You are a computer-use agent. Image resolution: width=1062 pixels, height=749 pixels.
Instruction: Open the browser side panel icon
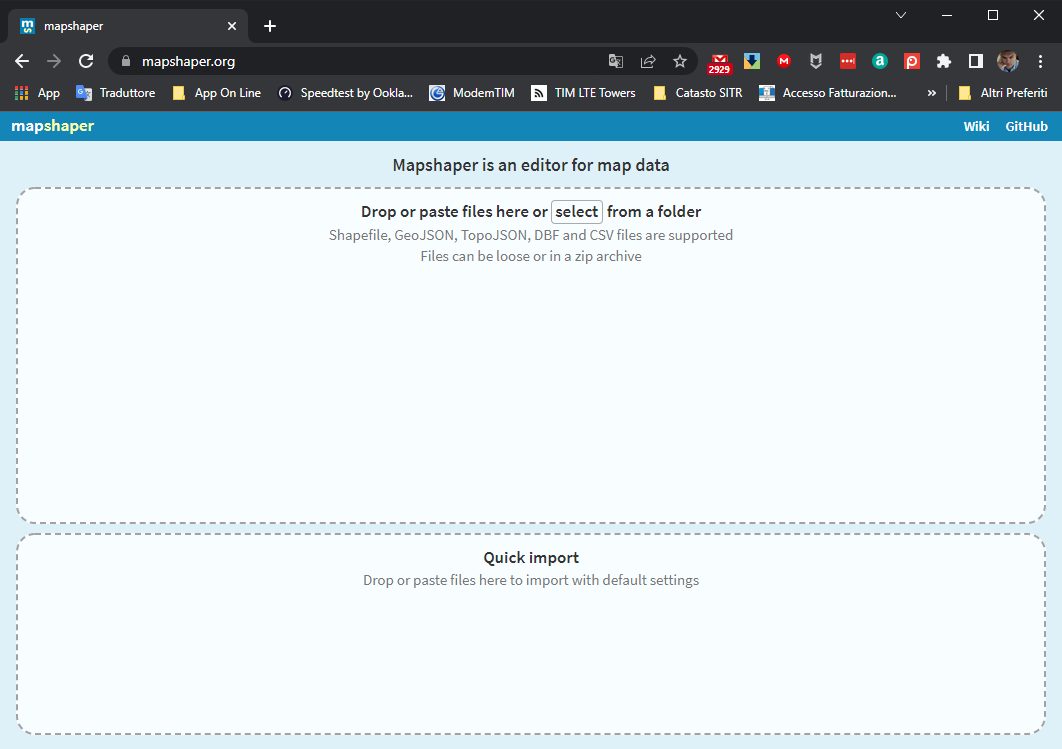pos(975,61)
